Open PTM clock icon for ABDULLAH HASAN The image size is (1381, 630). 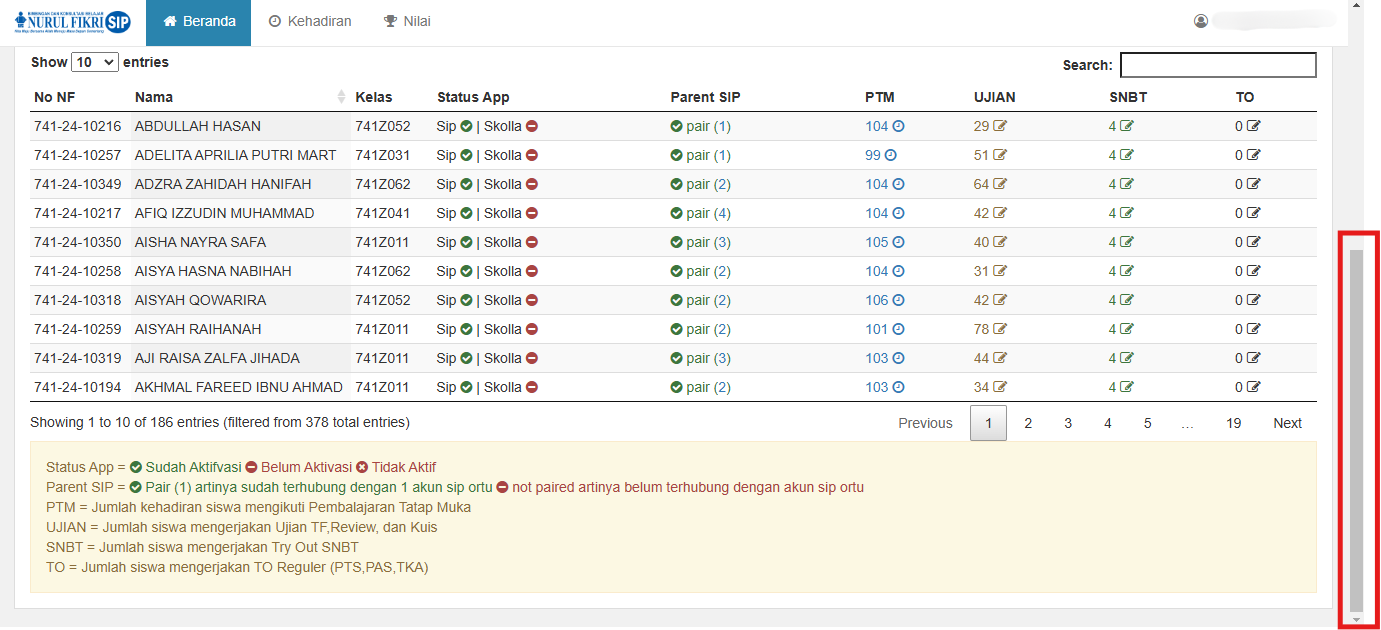(x=898, y=127)
